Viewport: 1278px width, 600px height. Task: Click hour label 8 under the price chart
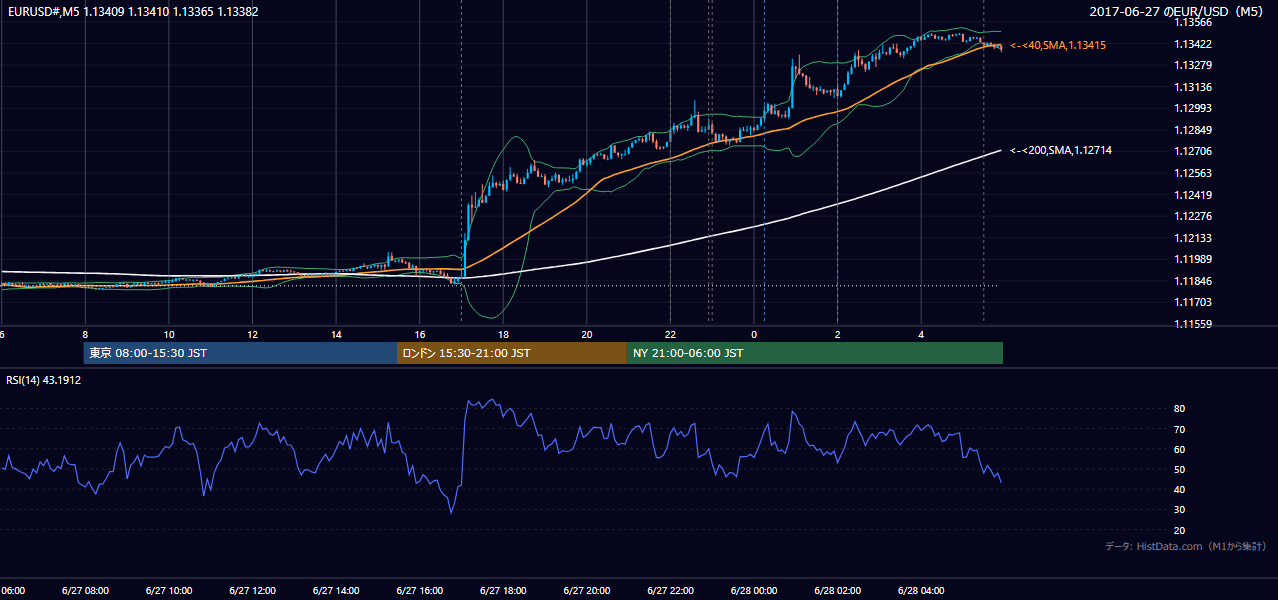tap(85, 334)
